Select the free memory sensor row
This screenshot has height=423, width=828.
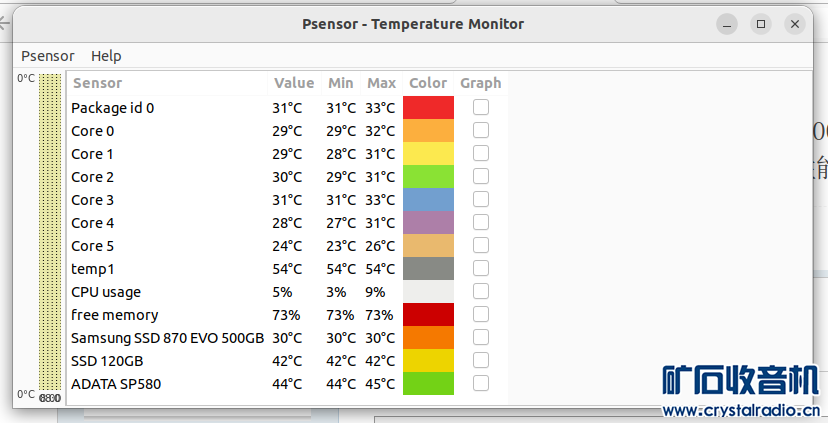[x=115, y=315]
